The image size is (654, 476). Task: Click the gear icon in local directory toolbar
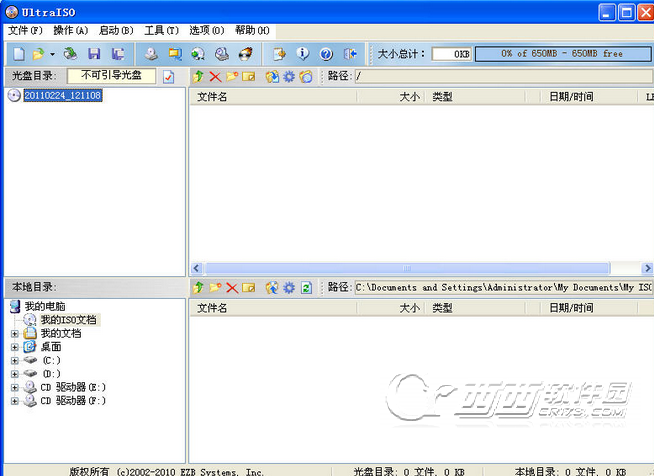289,288
